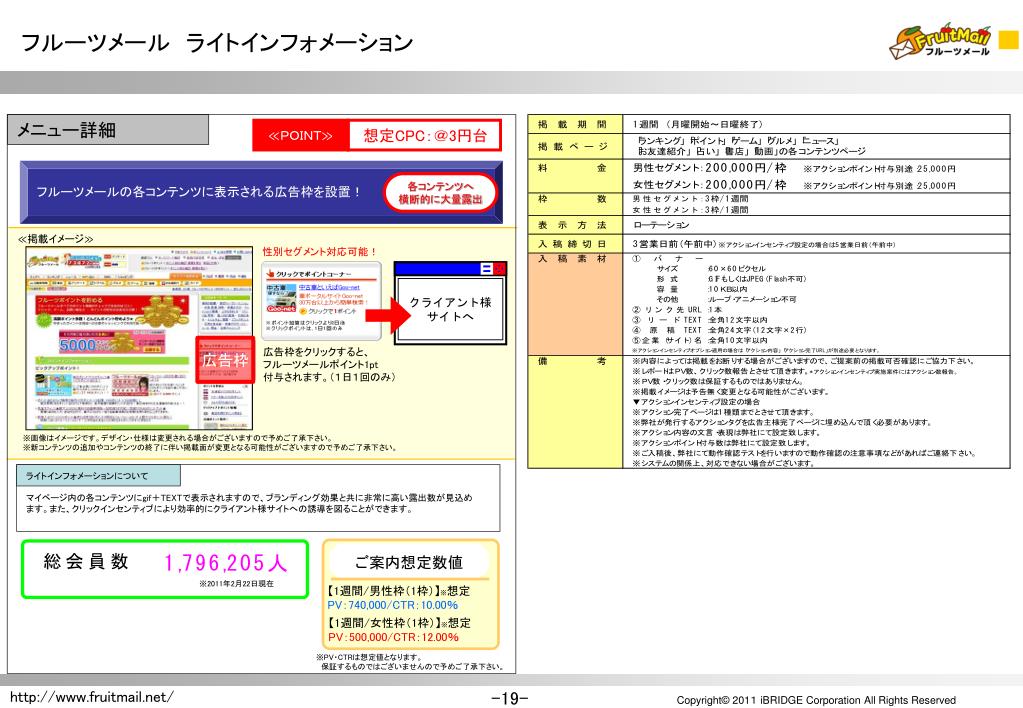This screenshot has height=708, width=1023.
Task: Click the ライトインフォメーションについて label
Action: pos(87,476)
